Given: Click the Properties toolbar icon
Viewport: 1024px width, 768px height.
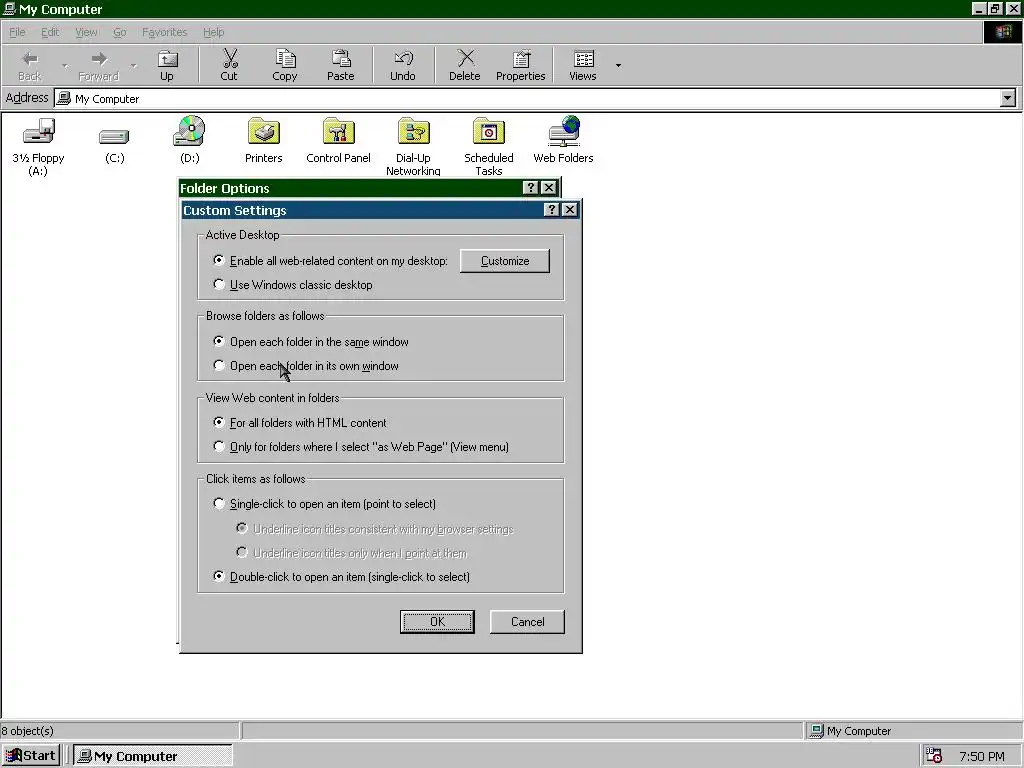Looking at the screenshot, I should (x=520, y=65).
